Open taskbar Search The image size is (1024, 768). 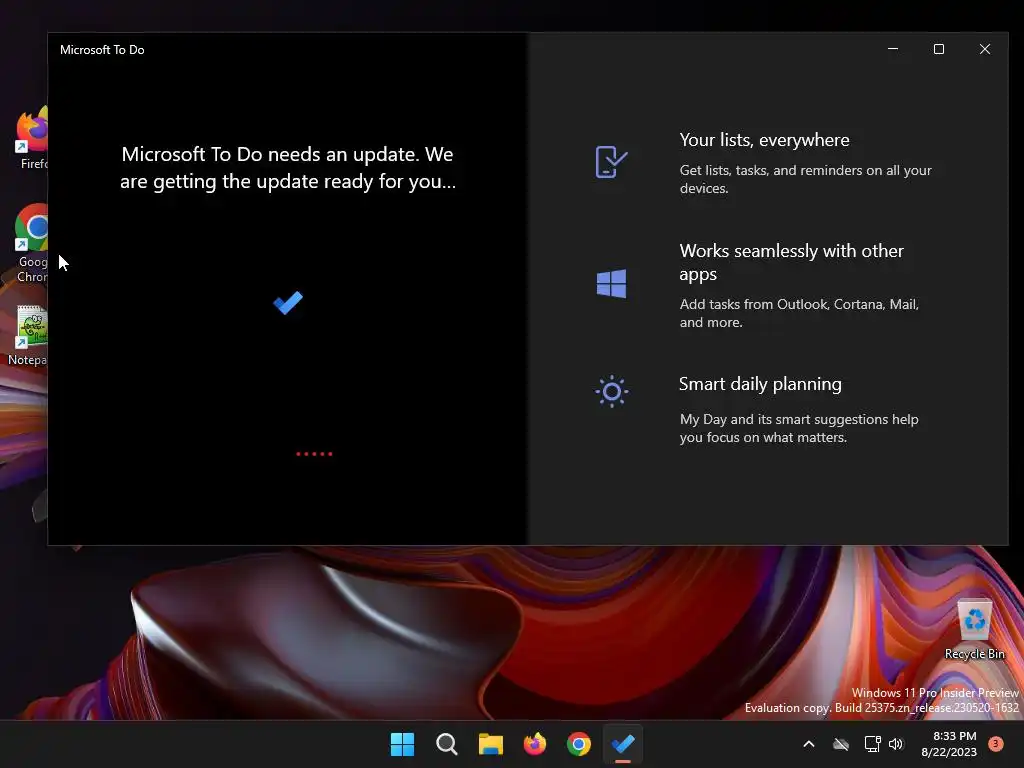click(447, 744)
